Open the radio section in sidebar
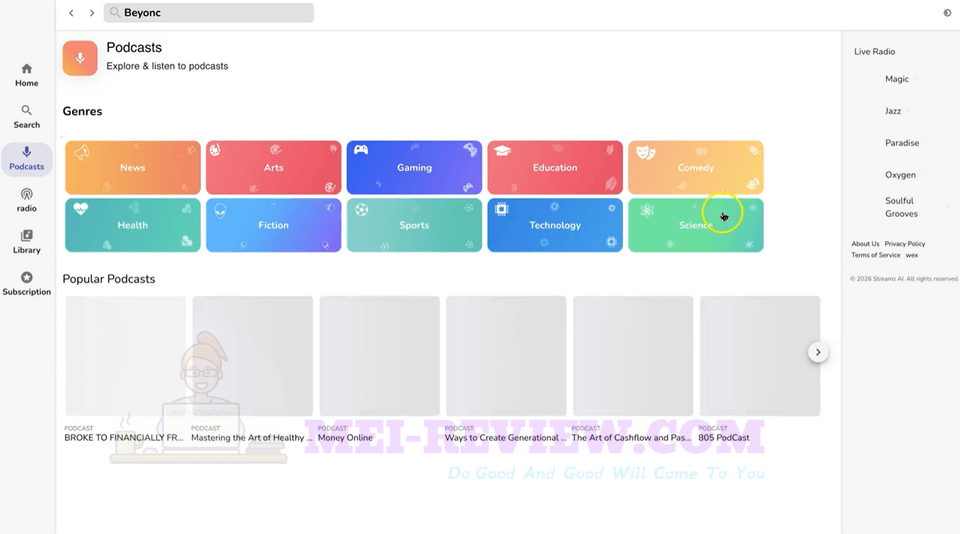 (x=26, y=200)
